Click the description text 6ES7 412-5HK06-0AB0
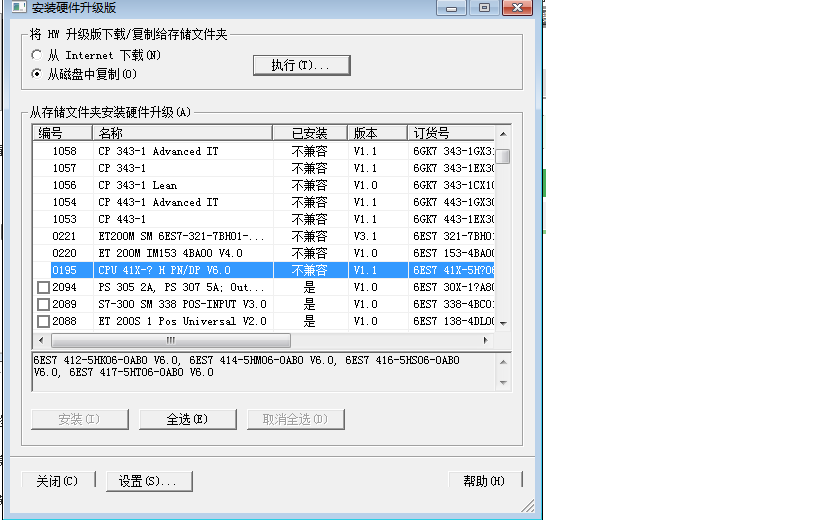This screenshot has height=520, width=819. [106, 360]
